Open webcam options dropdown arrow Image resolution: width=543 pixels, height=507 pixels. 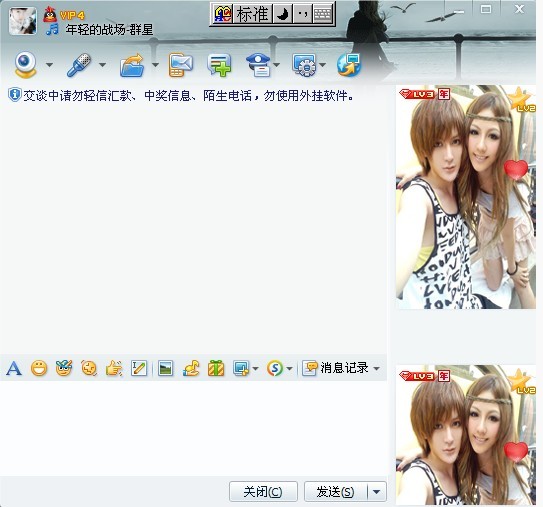49,65
